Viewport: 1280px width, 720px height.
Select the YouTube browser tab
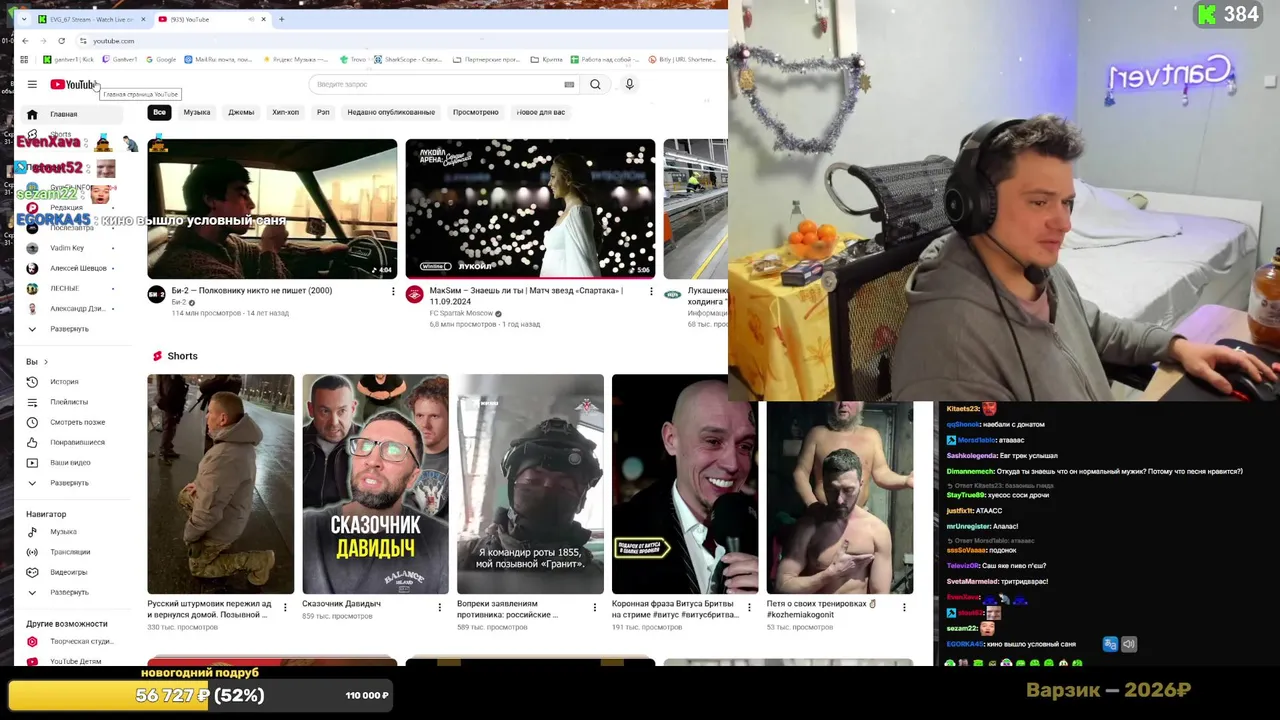[212, 19]
